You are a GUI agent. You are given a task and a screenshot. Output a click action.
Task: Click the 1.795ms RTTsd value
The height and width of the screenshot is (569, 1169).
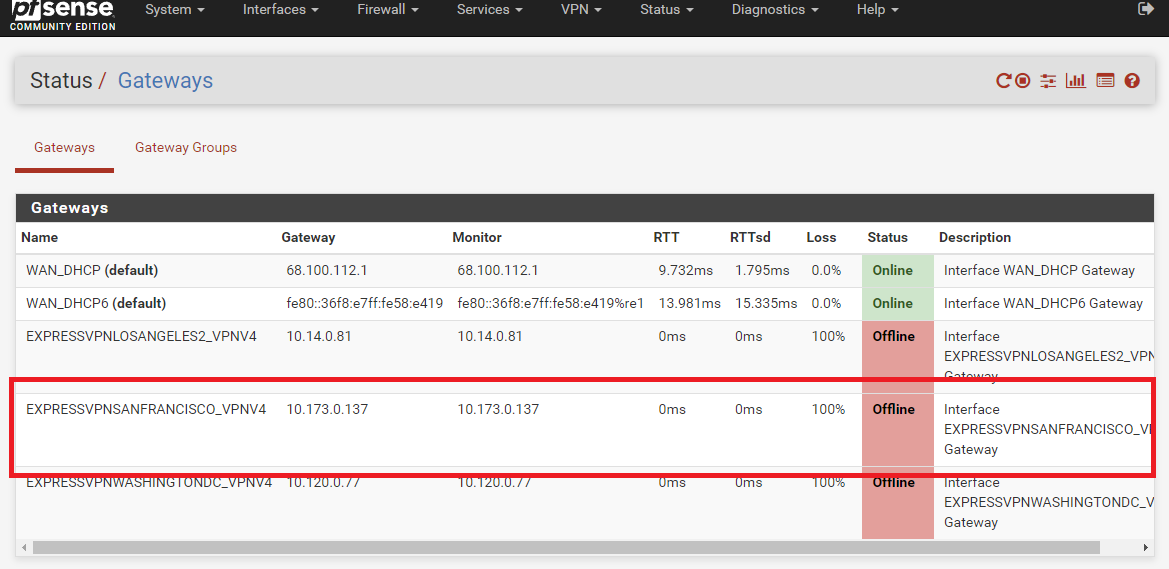click(762, 270)
